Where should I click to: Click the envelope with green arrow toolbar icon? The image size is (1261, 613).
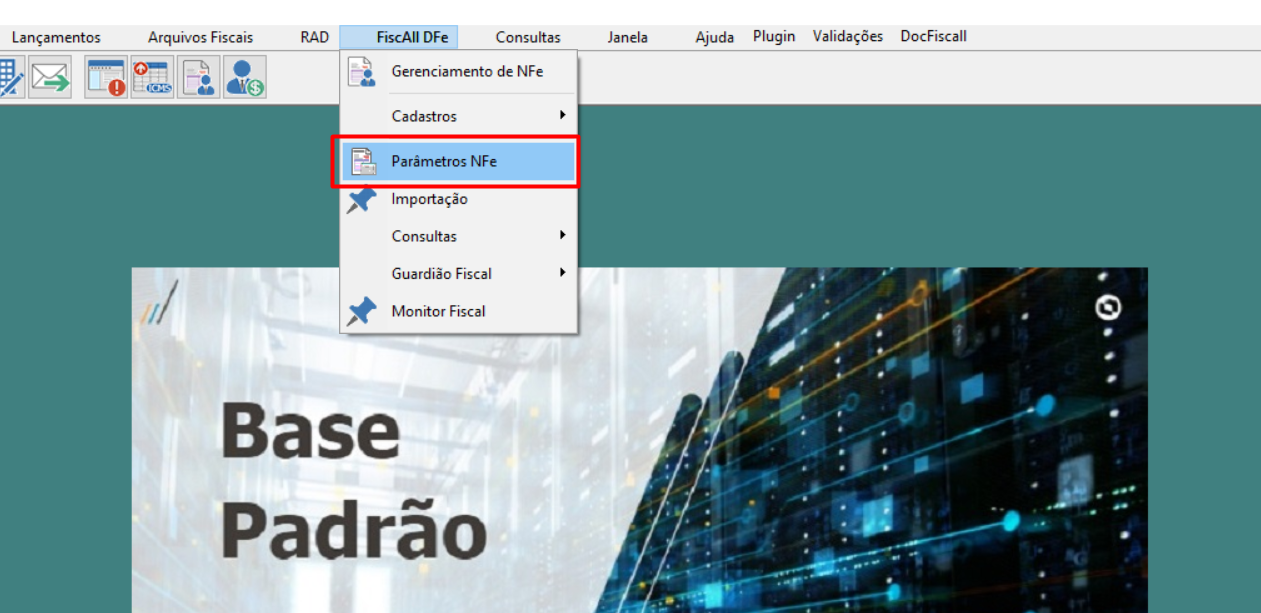[50, 78]
